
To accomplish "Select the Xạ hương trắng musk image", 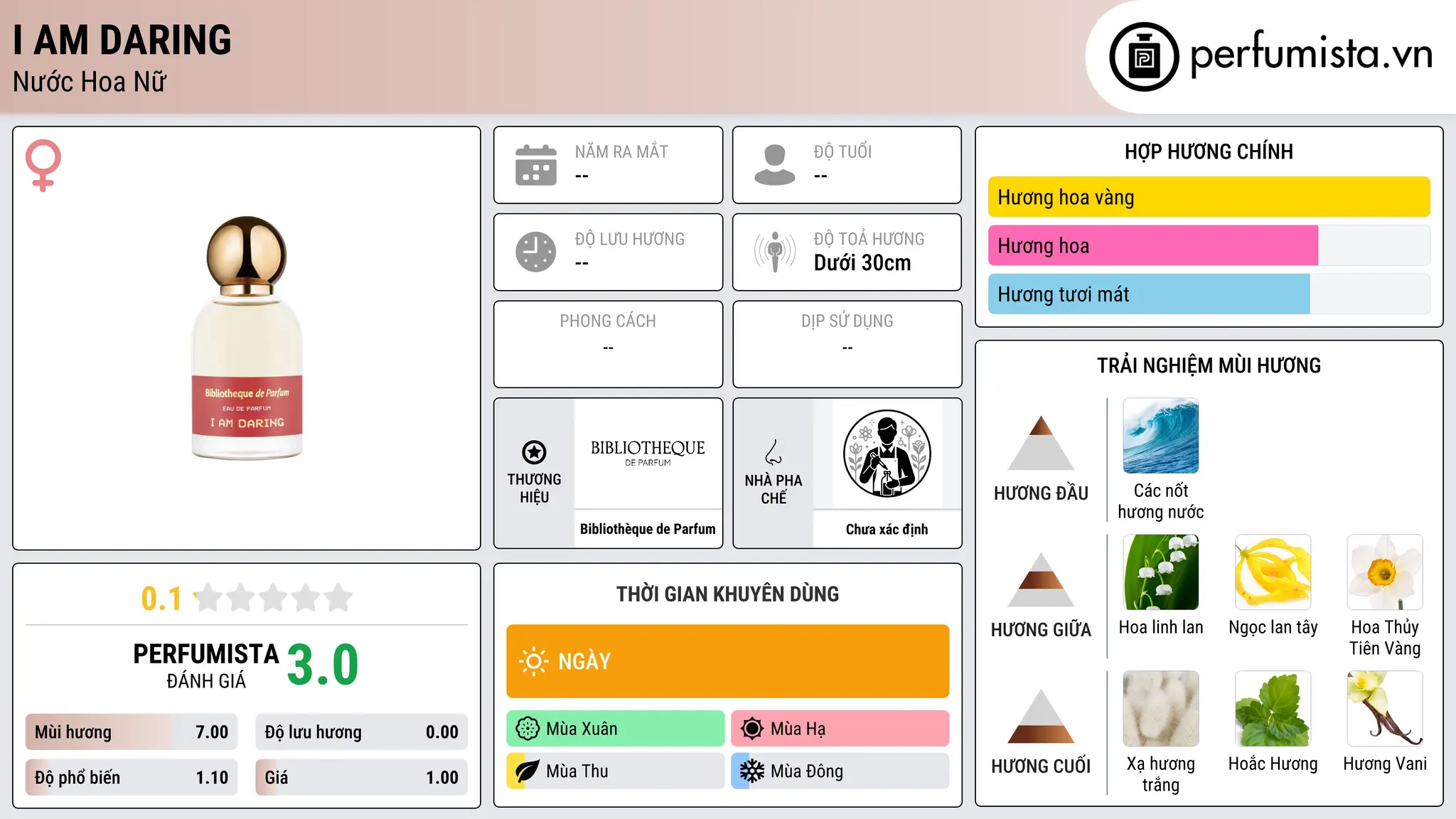I will [x=1160, y=708].
